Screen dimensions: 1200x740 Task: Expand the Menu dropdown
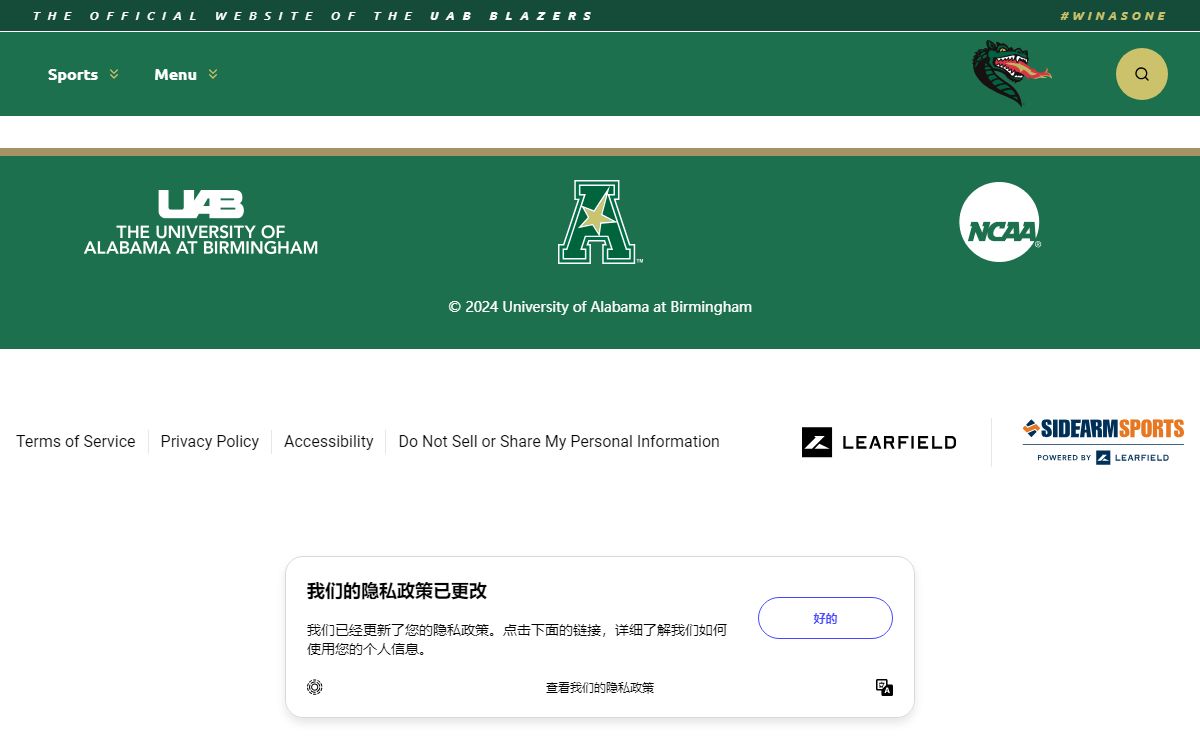tap(186, 74)
